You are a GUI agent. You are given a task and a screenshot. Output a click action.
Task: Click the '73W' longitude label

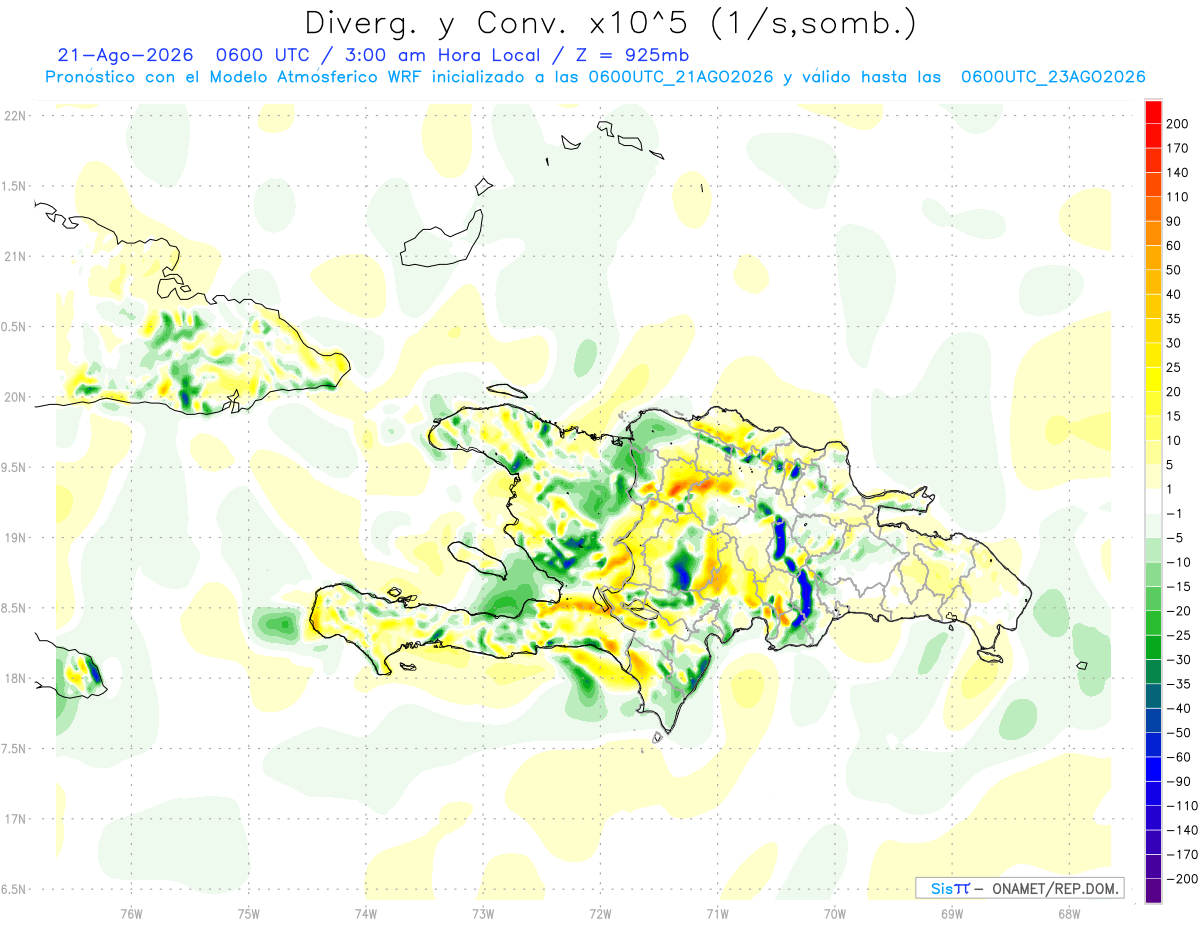483,913
